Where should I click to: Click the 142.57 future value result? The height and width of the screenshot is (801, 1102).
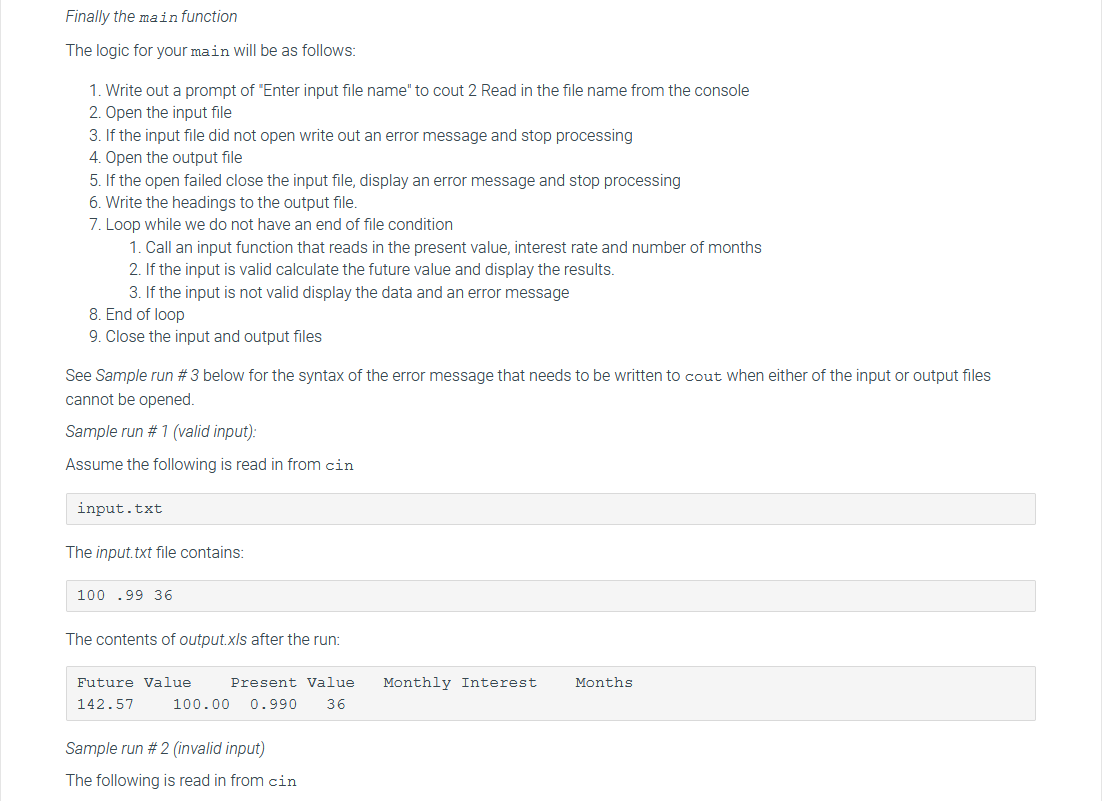[x=105, y=704]
